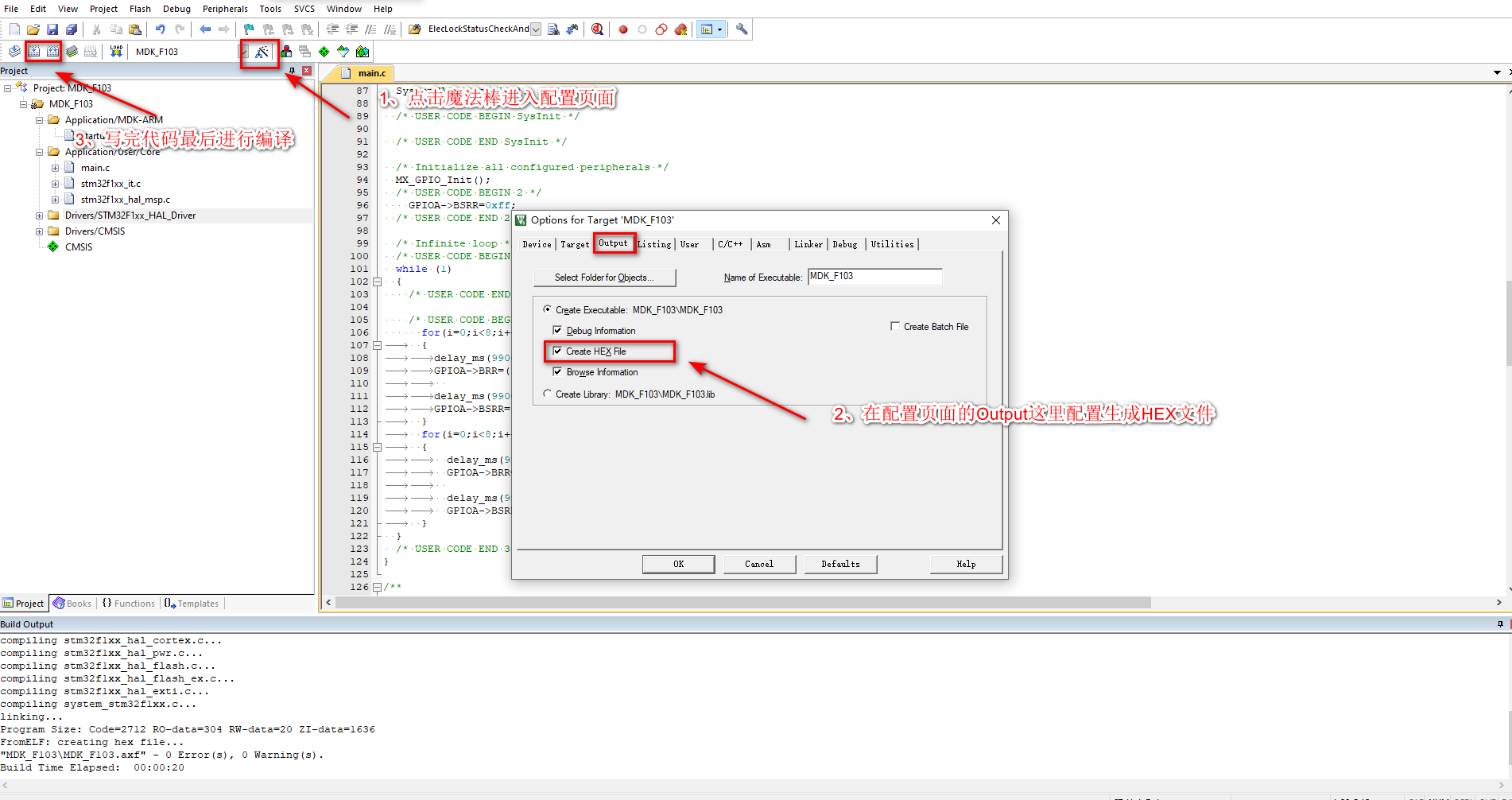Image resolution: width=1512 pixels, height=800 pixels.
Task: Open File Extensions and Books icon
Action: click(x=286, y=52)
